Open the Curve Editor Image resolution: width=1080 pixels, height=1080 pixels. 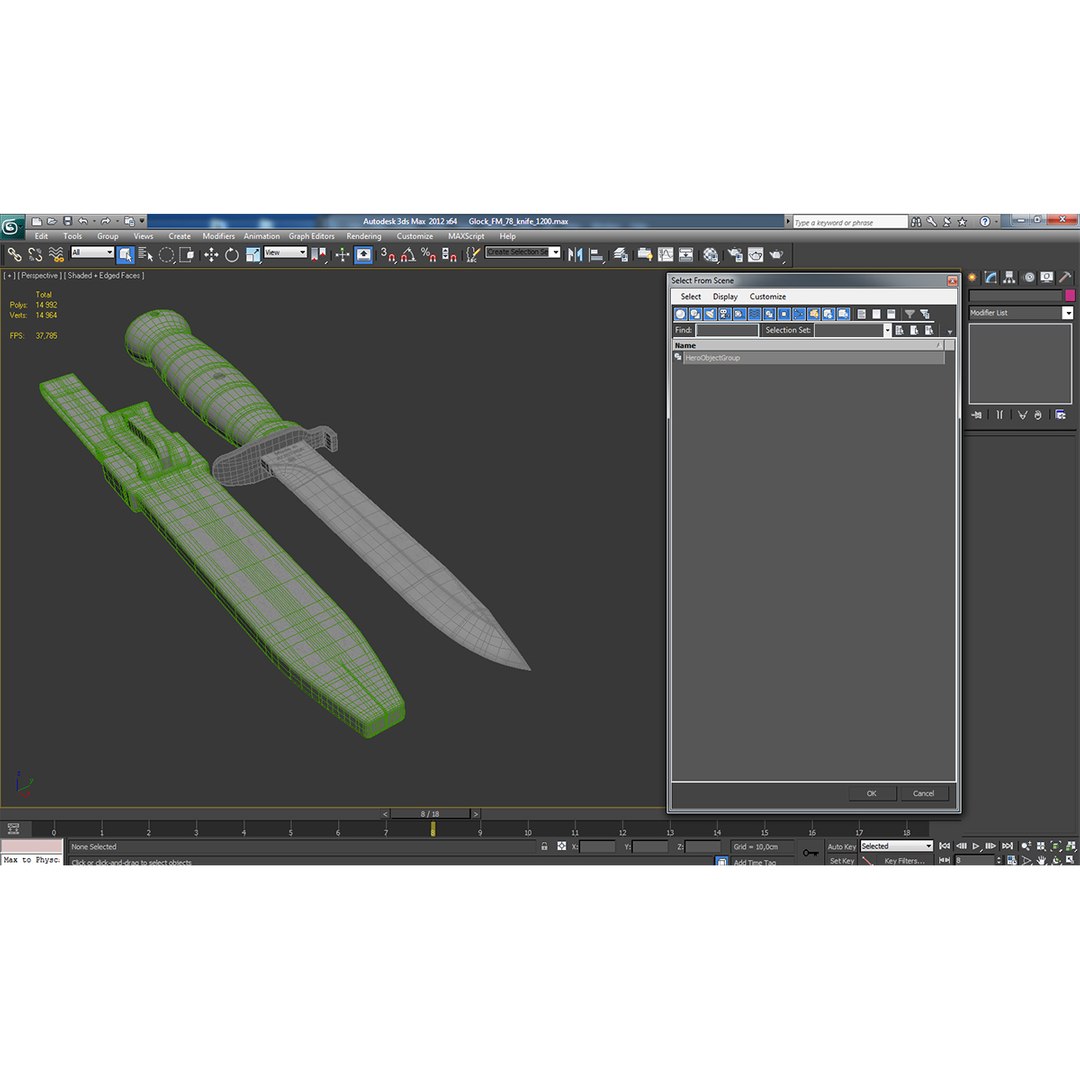pos(665,255)
